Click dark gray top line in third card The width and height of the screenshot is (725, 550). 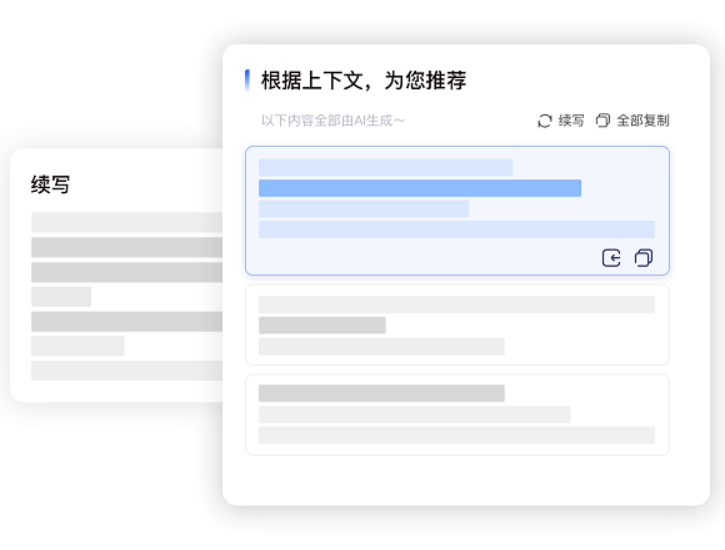381,393
